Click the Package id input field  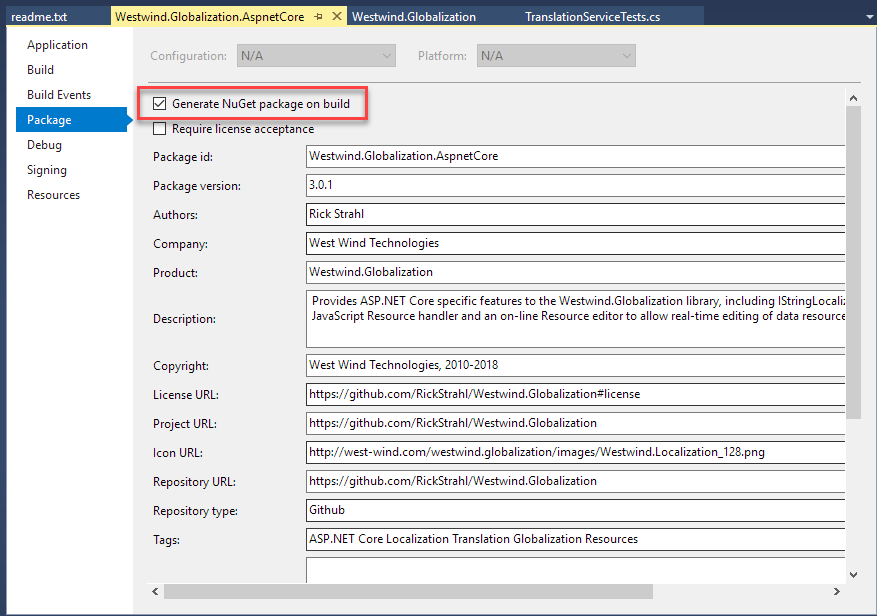click(x=576, y=156)
